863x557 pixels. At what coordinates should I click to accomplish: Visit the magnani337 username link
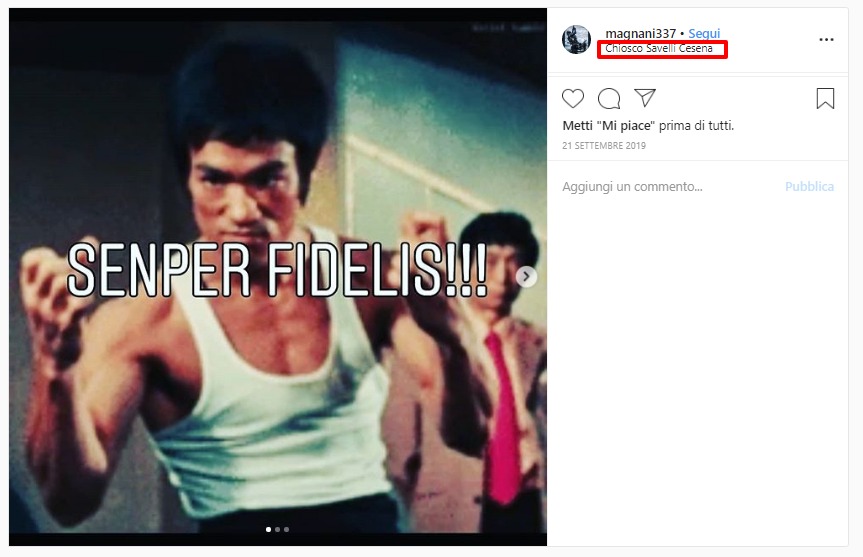tap(640, 34)
